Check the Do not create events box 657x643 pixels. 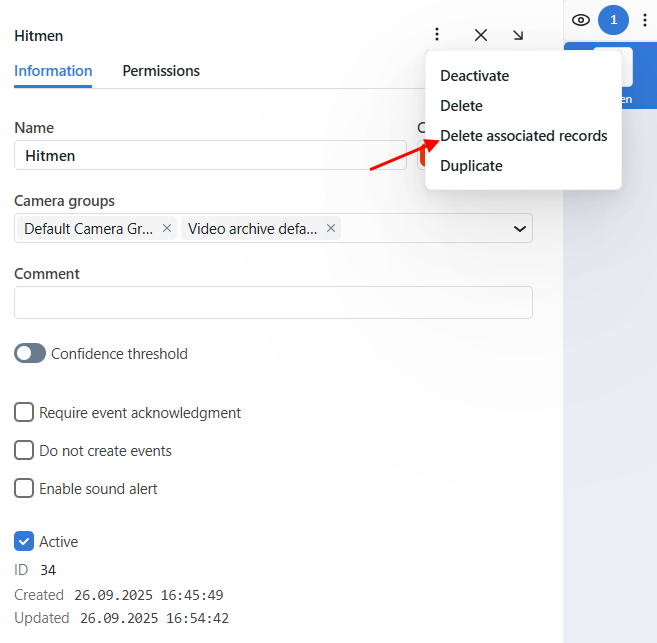coord(24,450)
